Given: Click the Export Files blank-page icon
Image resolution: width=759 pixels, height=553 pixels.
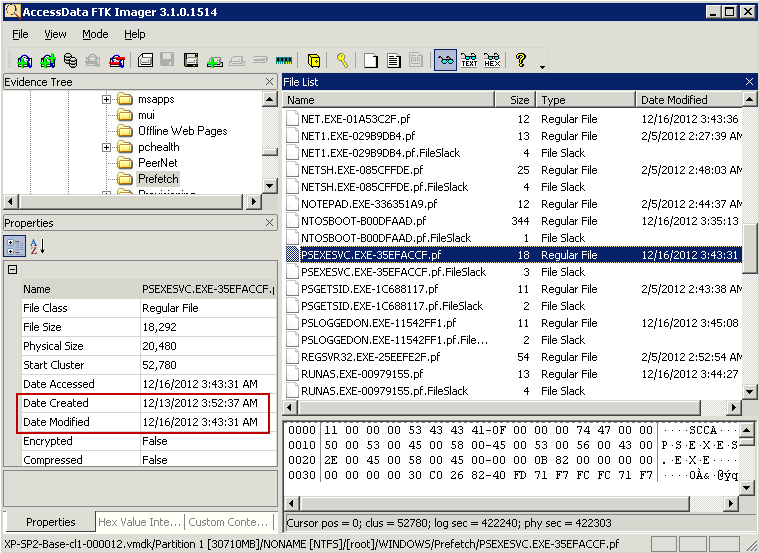Looking at the screenshot, I should tap(371, 61).
